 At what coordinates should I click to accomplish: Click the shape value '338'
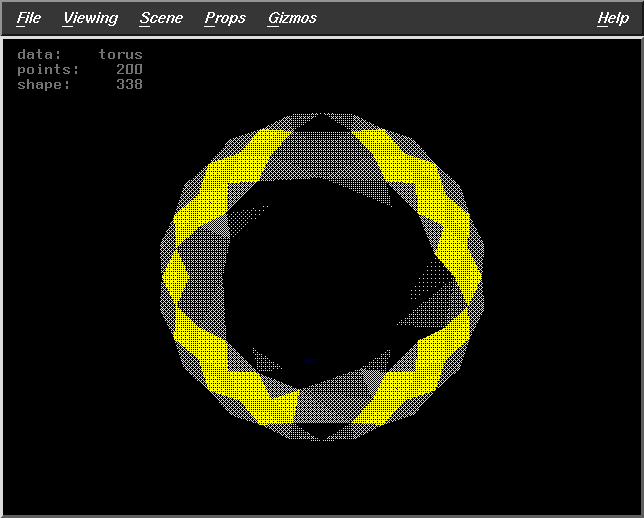click(x=129, y=84)
